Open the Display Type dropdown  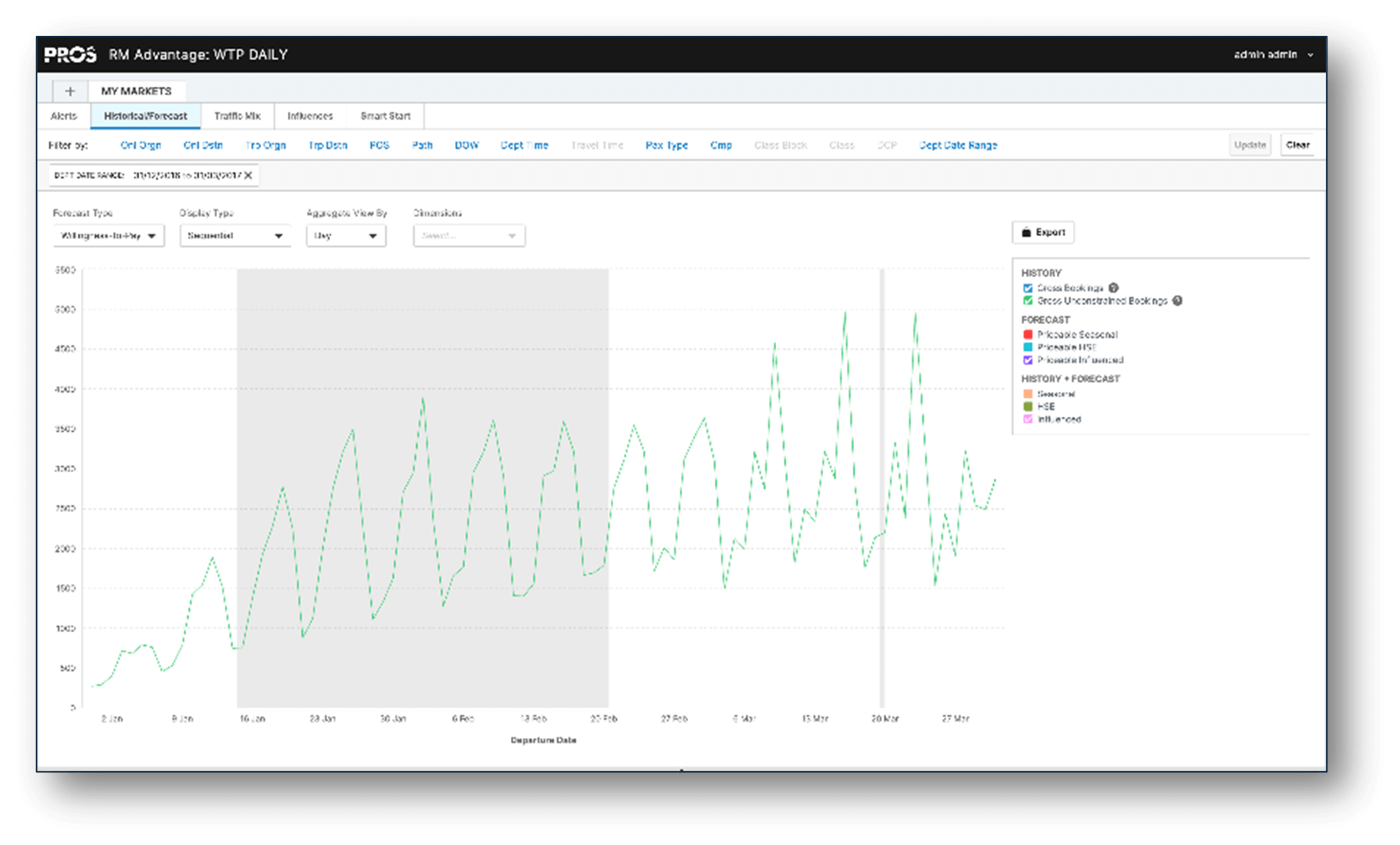[x=234, y=236]
